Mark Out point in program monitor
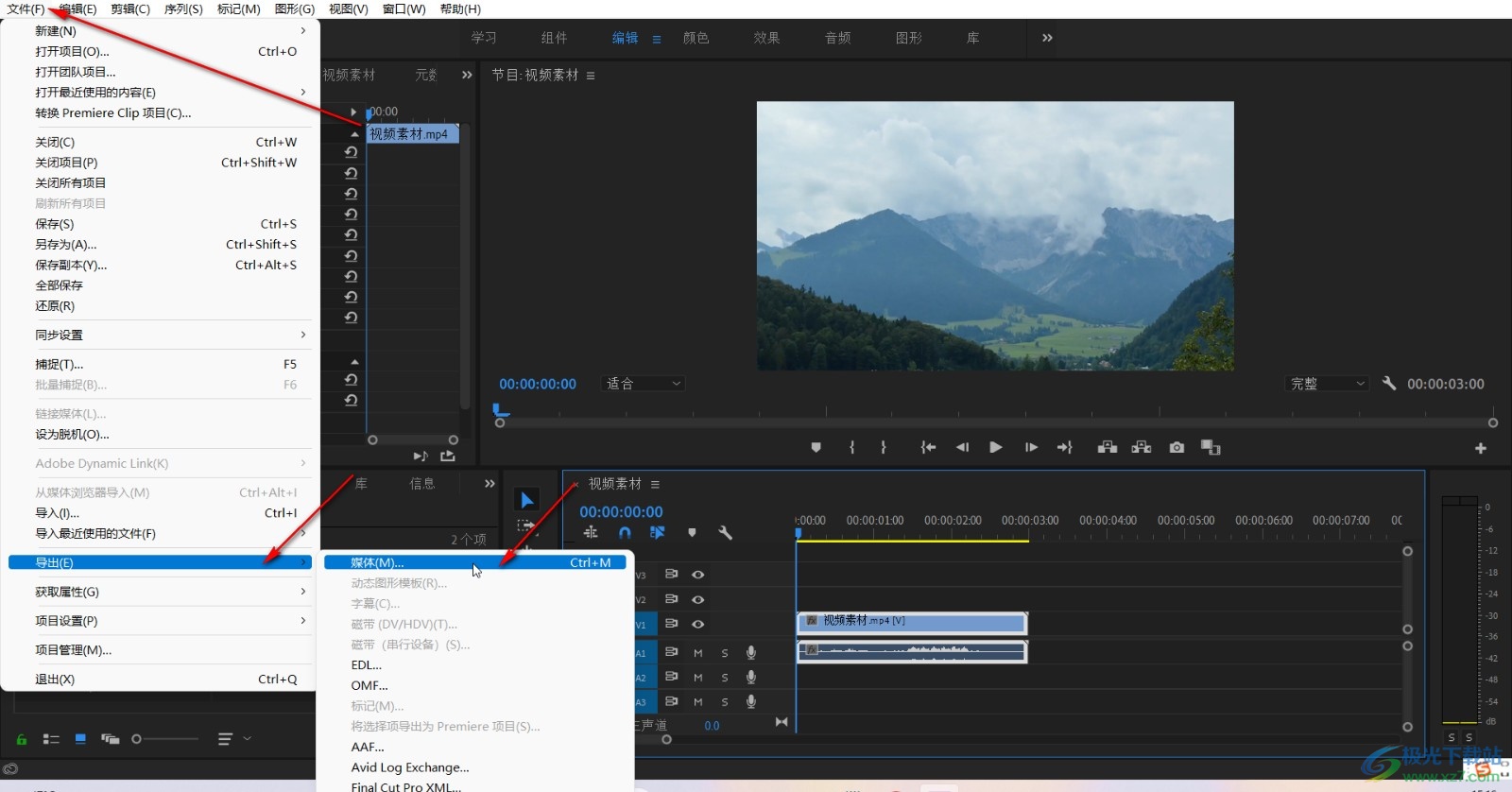1512x792 pixels. pos(884,447)
